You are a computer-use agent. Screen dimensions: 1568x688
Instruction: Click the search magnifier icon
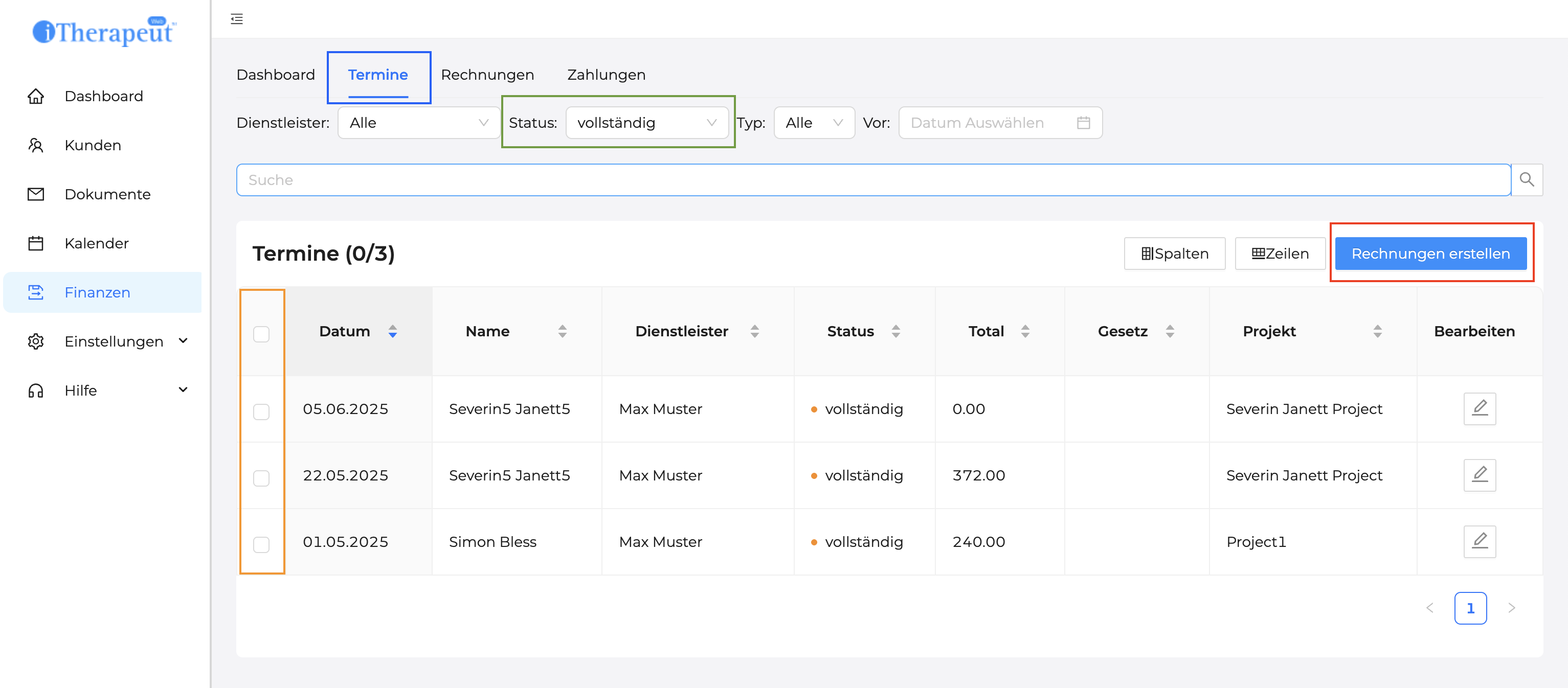[x=1526, y=179]
